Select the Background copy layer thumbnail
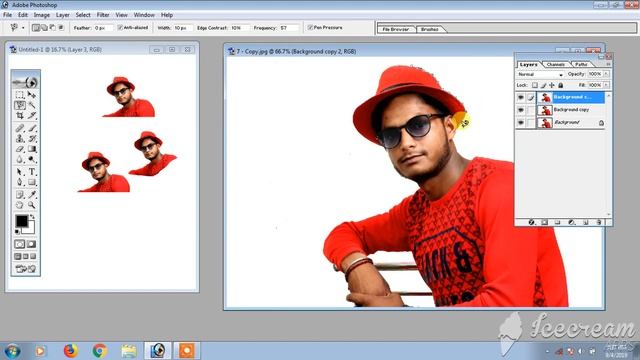The height and width of the screenshot is (360, 640). click(544, 110)
